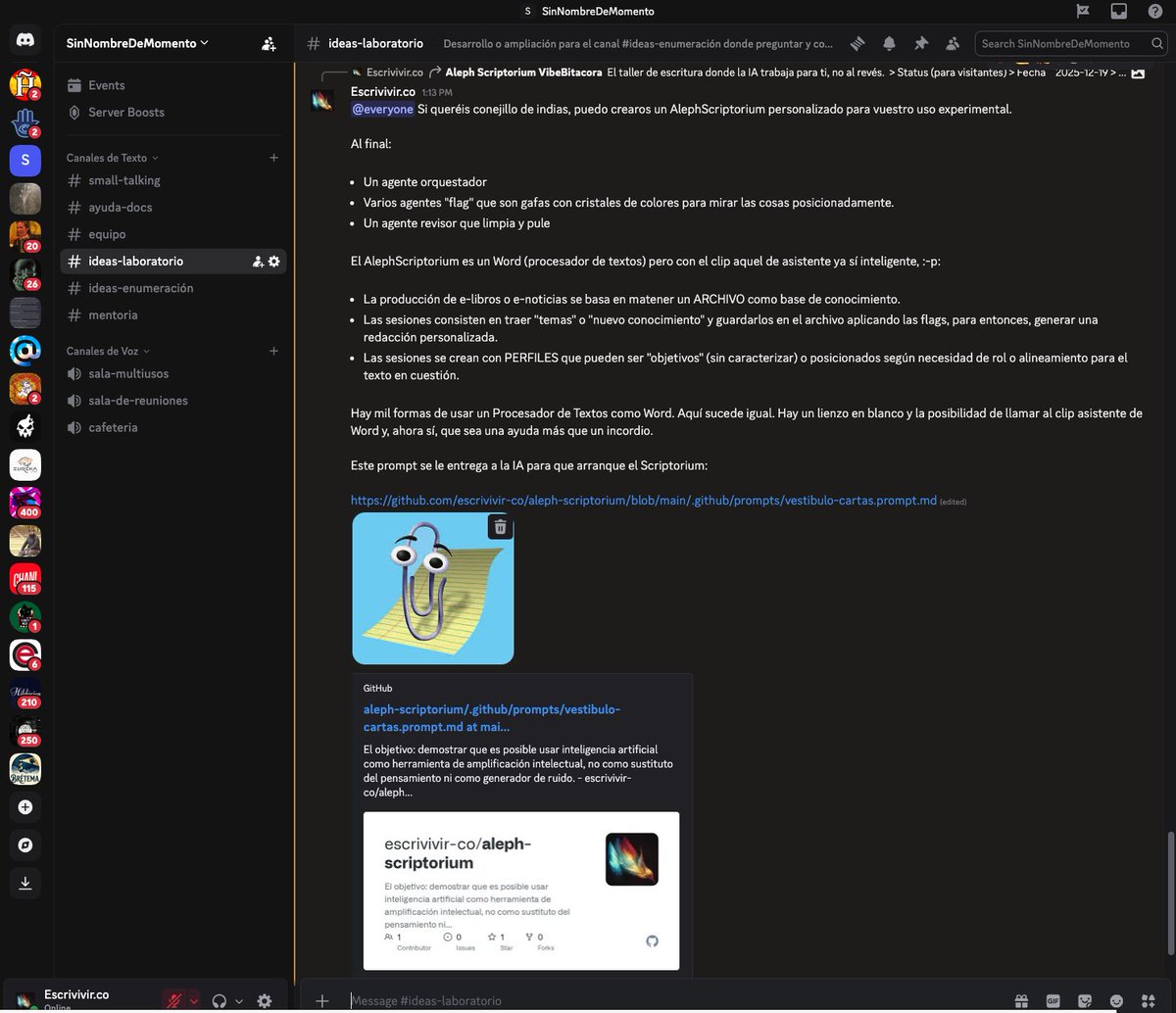1176x1013 pixels.
Task: Click image icon at end of reply preview
Action: tap(1137, 73)
